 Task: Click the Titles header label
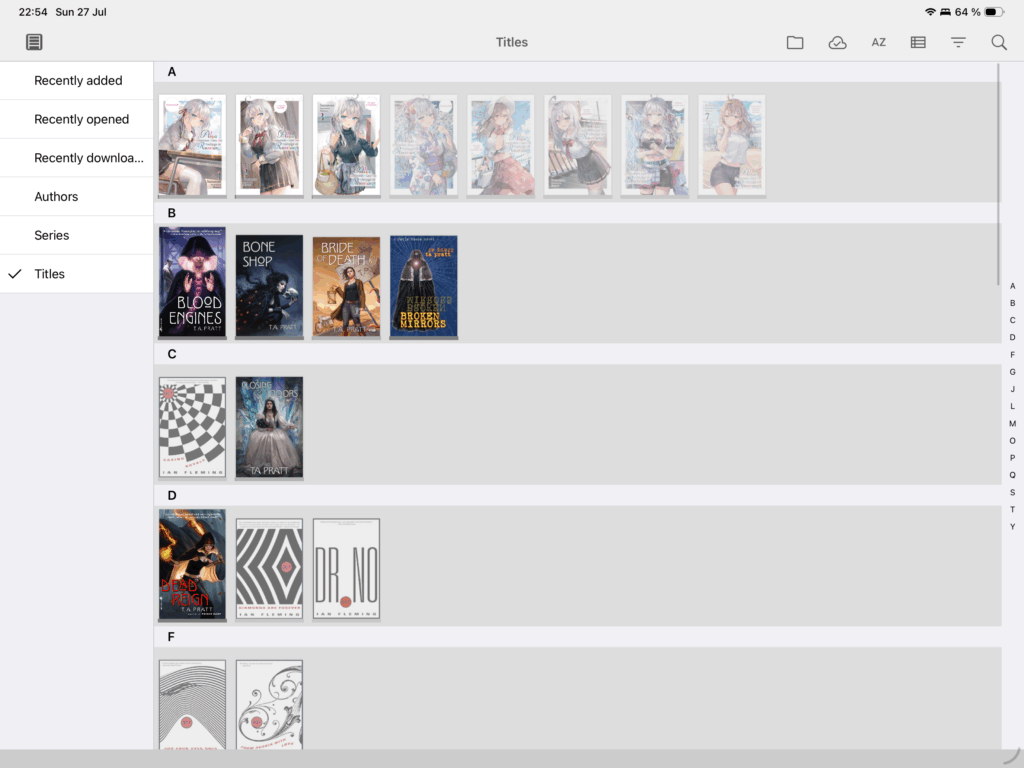[511, 42]
